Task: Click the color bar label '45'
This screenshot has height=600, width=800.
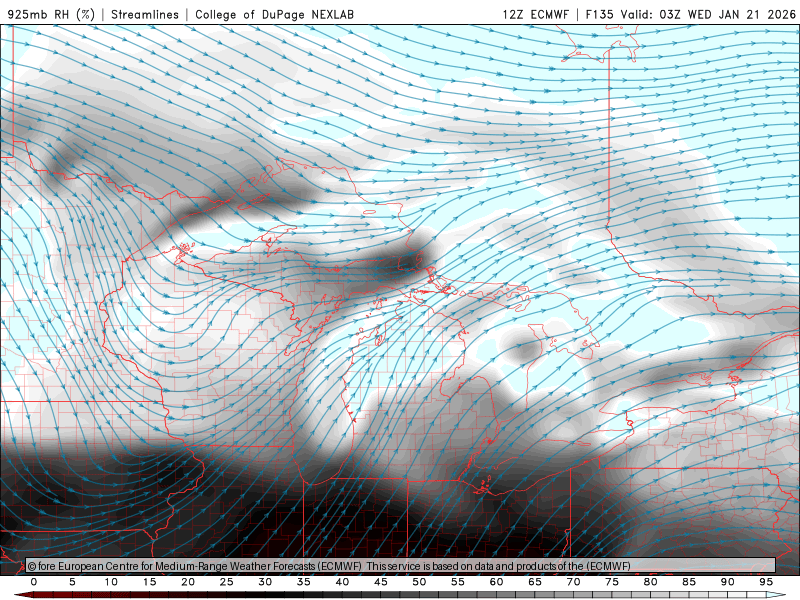Action: point(381,582)
